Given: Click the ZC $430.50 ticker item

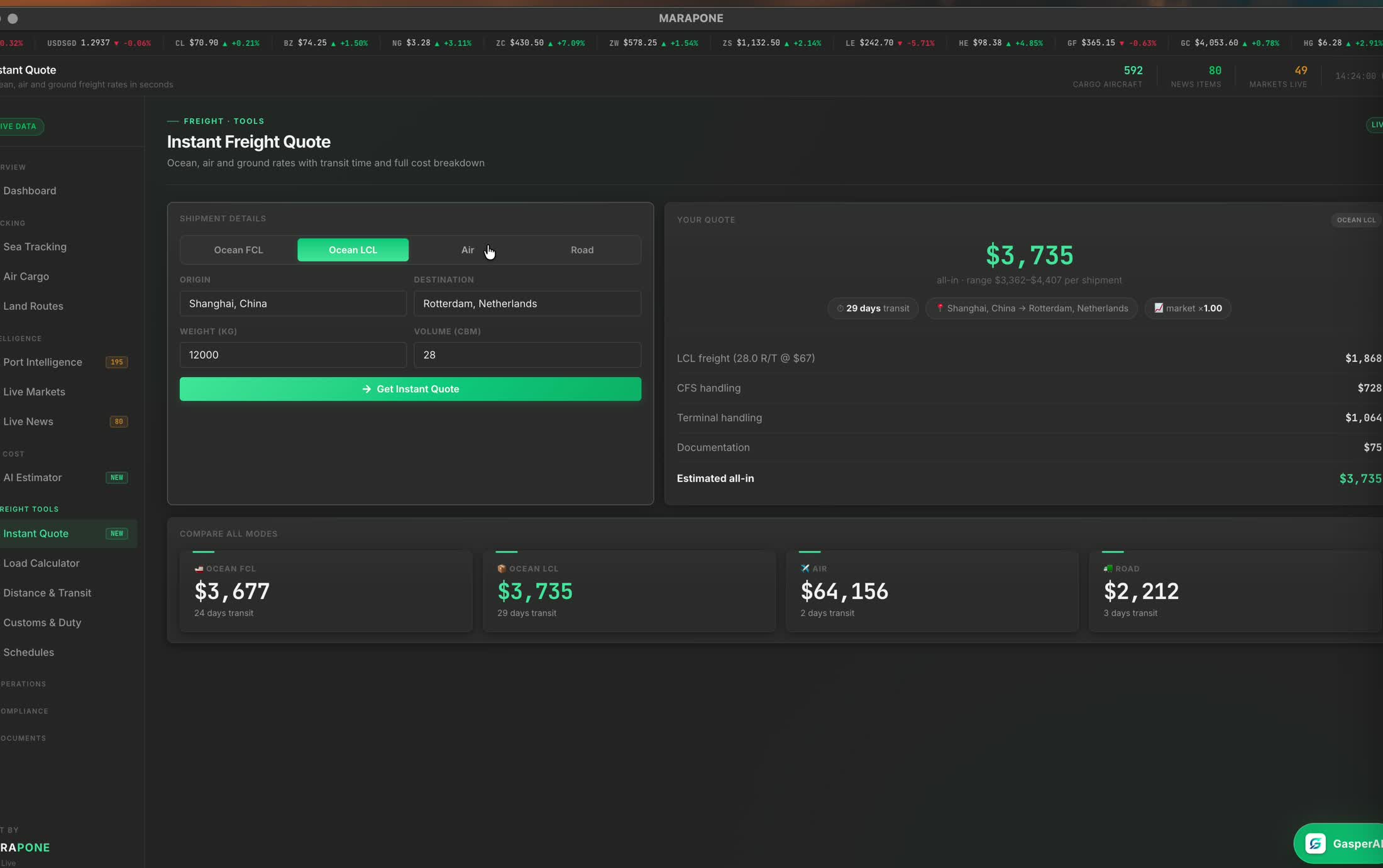Looking at the screenshot, I should 540,43.
